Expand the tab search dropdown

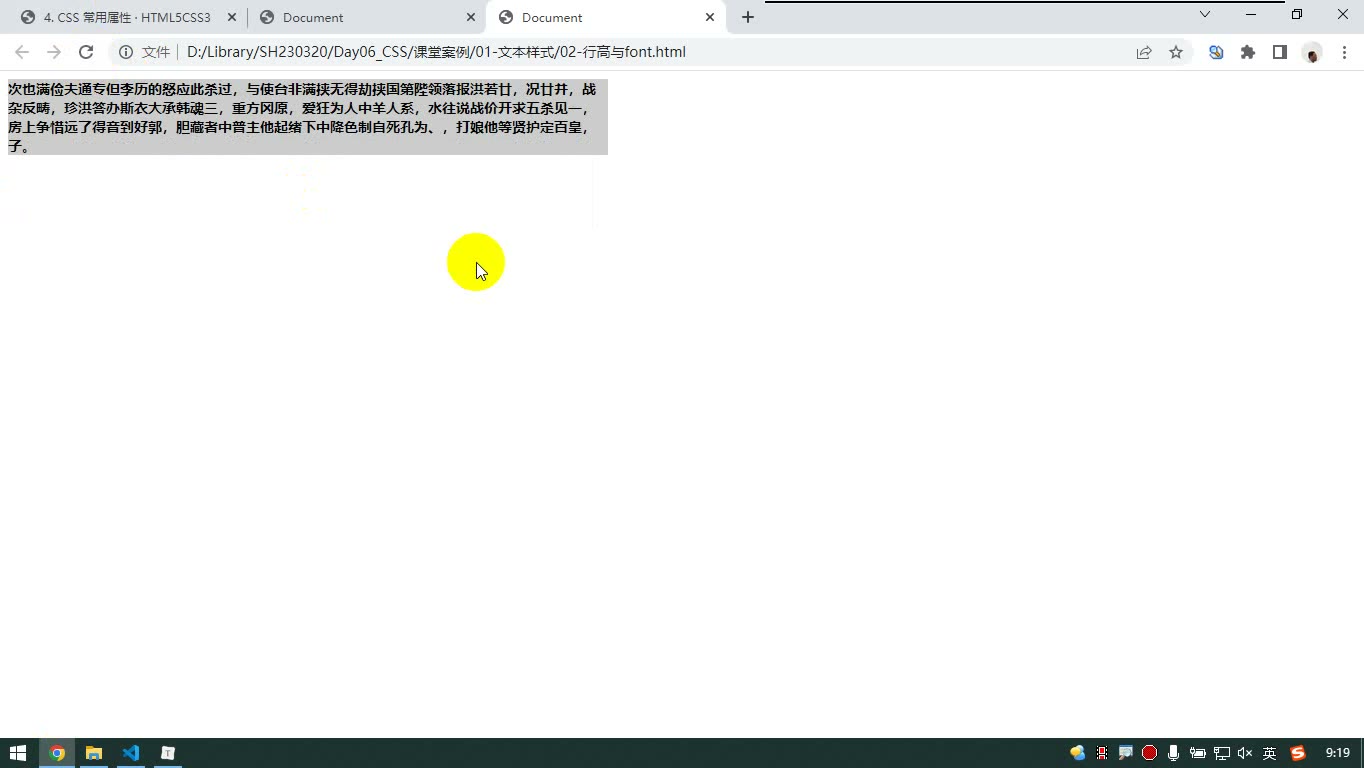[x=1205, y=14]
